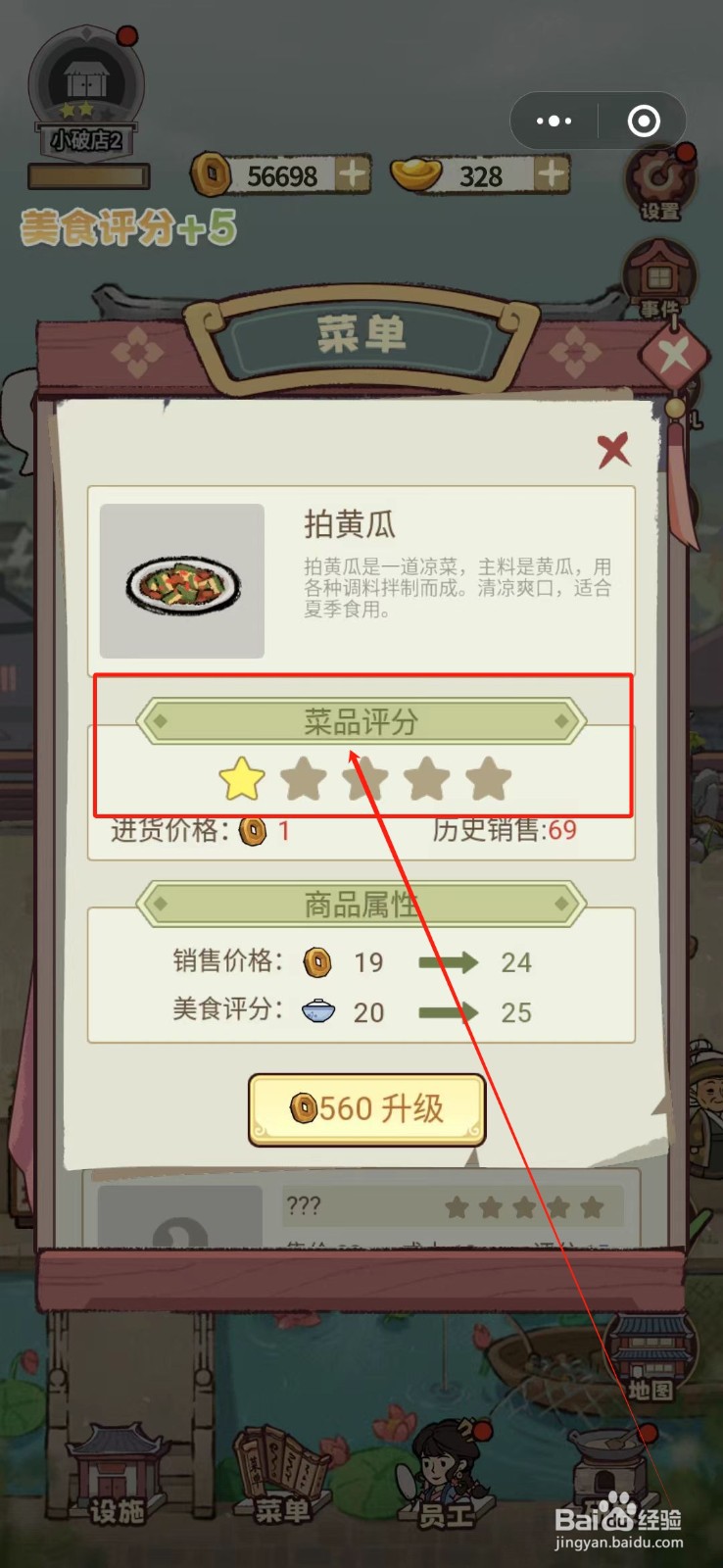Image resolution: width=723 pixels, height=1568 pixels.
Task: Tap the 菜品评分 rating header banner
Action: pyautogui.click(x=361, y=722)
